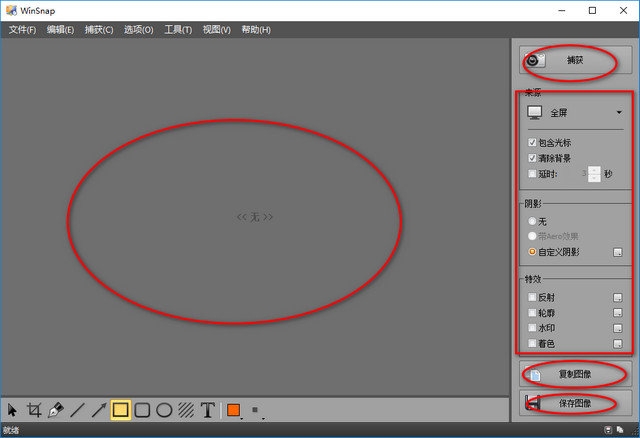Select the pen drawing tool

pos(56,410)
